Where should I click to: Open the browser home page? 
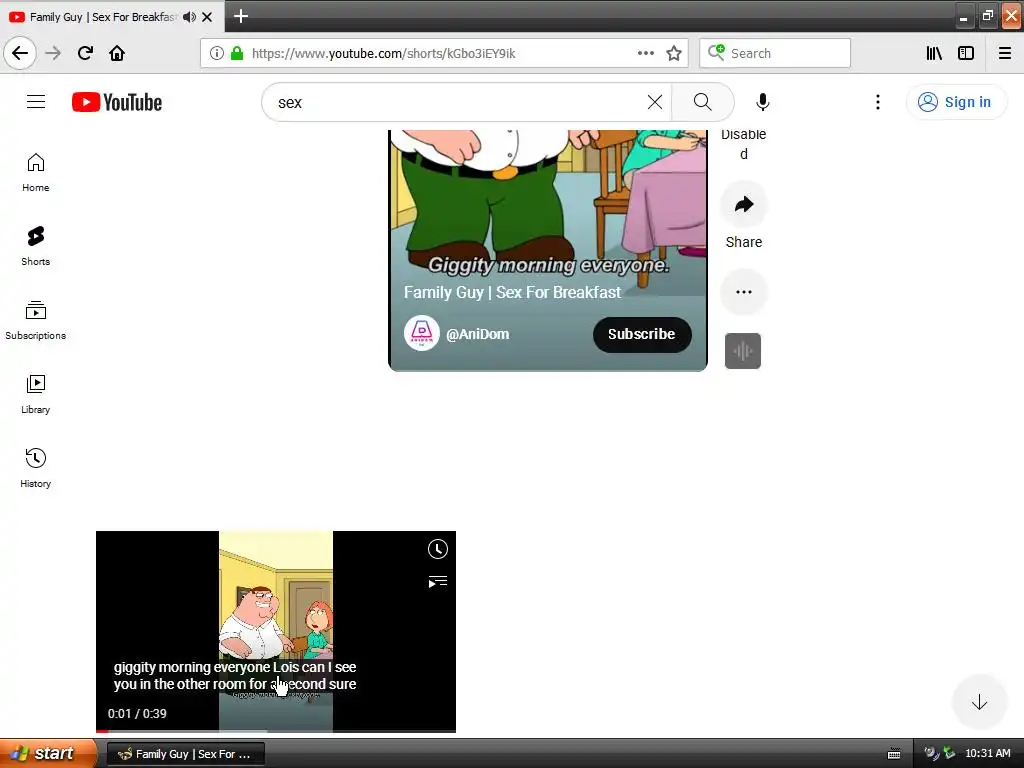117,53
